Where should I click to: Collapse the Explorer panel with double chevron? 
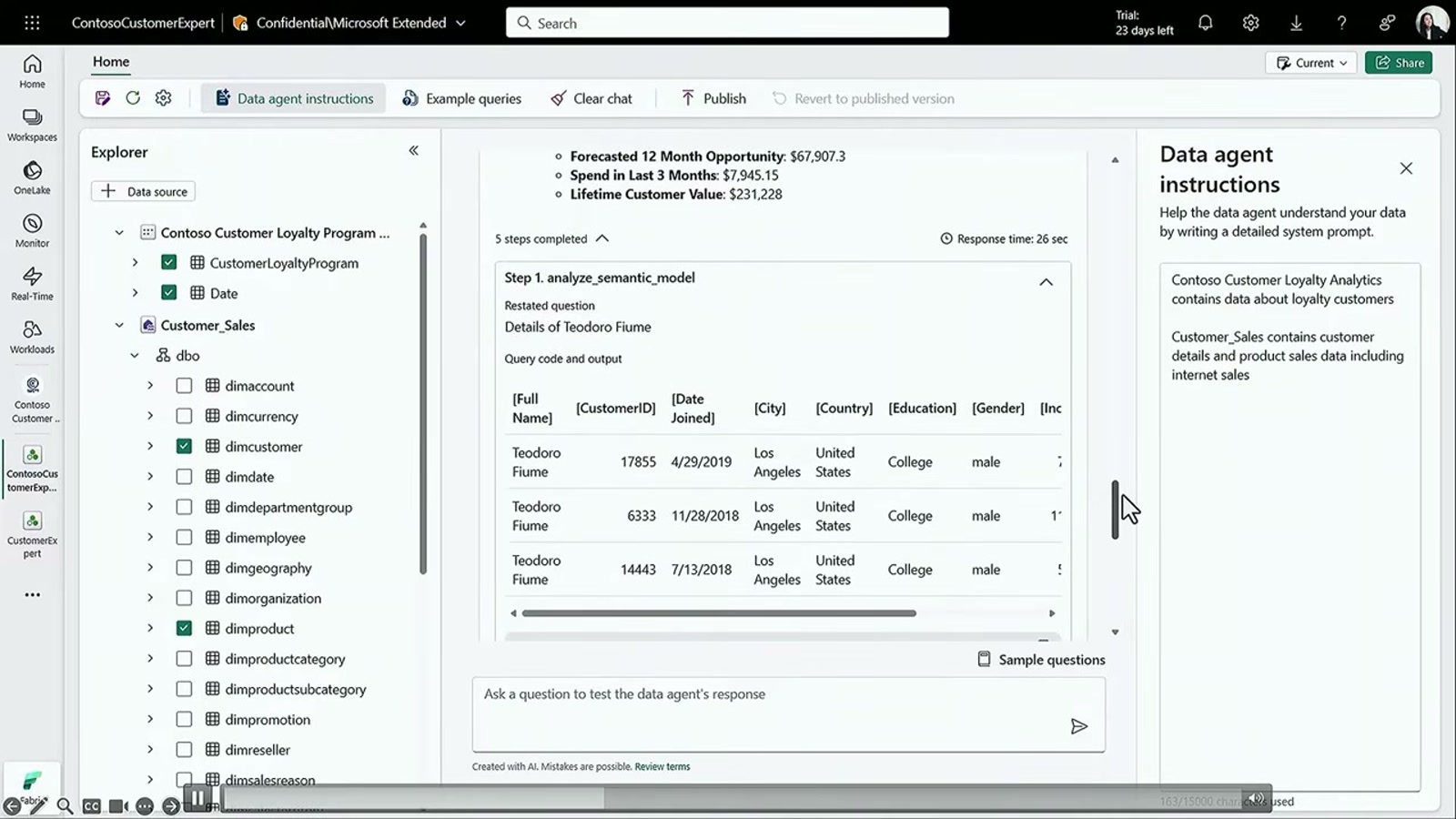413,150
